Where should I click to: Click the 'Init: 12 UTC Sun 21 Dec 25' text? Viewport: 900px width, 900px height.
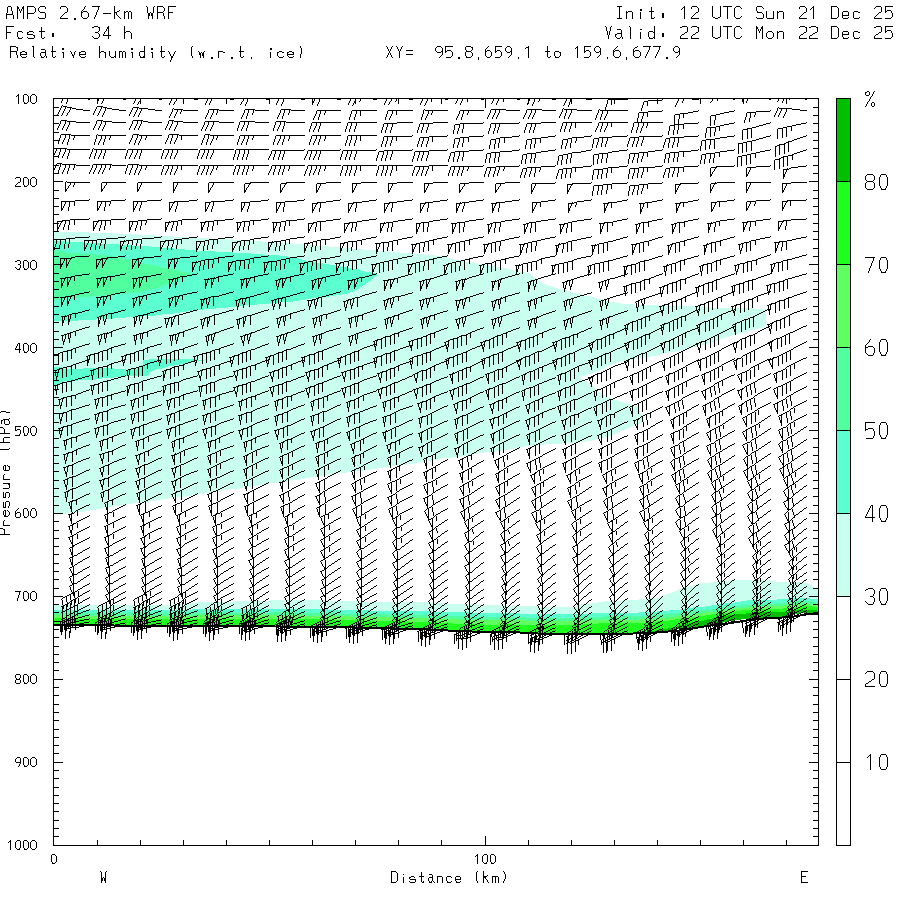point(754,13)
